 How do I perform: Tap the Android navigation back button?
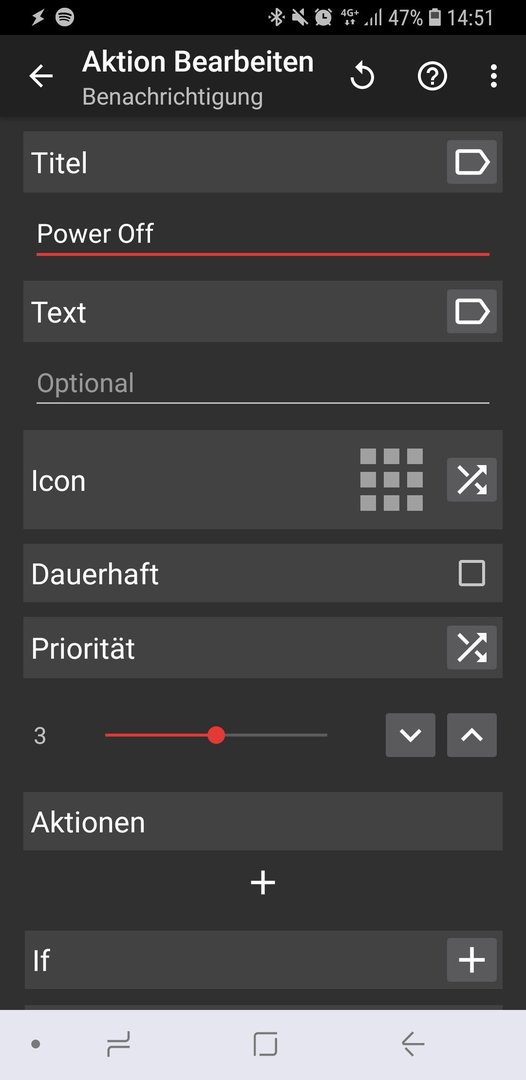coord(412,1045)
